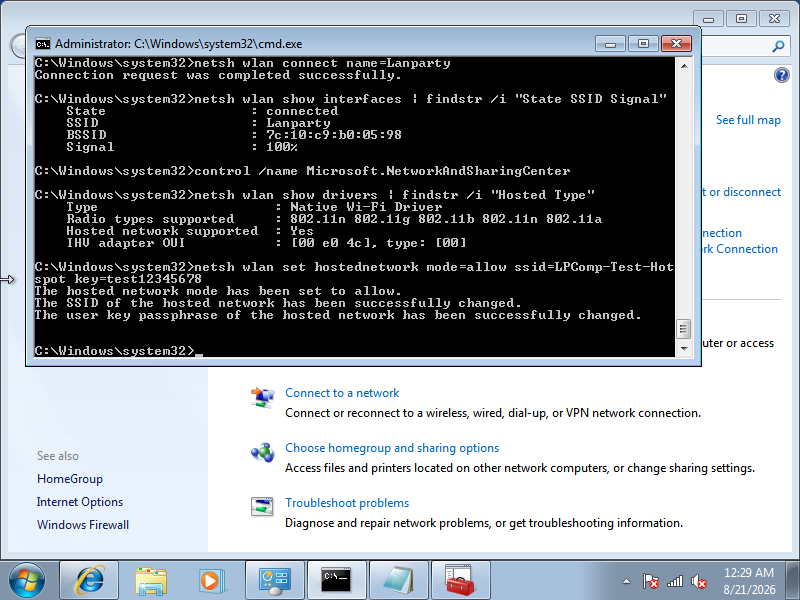Open Choose homegroup and sharing options
This screenshot has height=600, width=800.
pos(392,448)
